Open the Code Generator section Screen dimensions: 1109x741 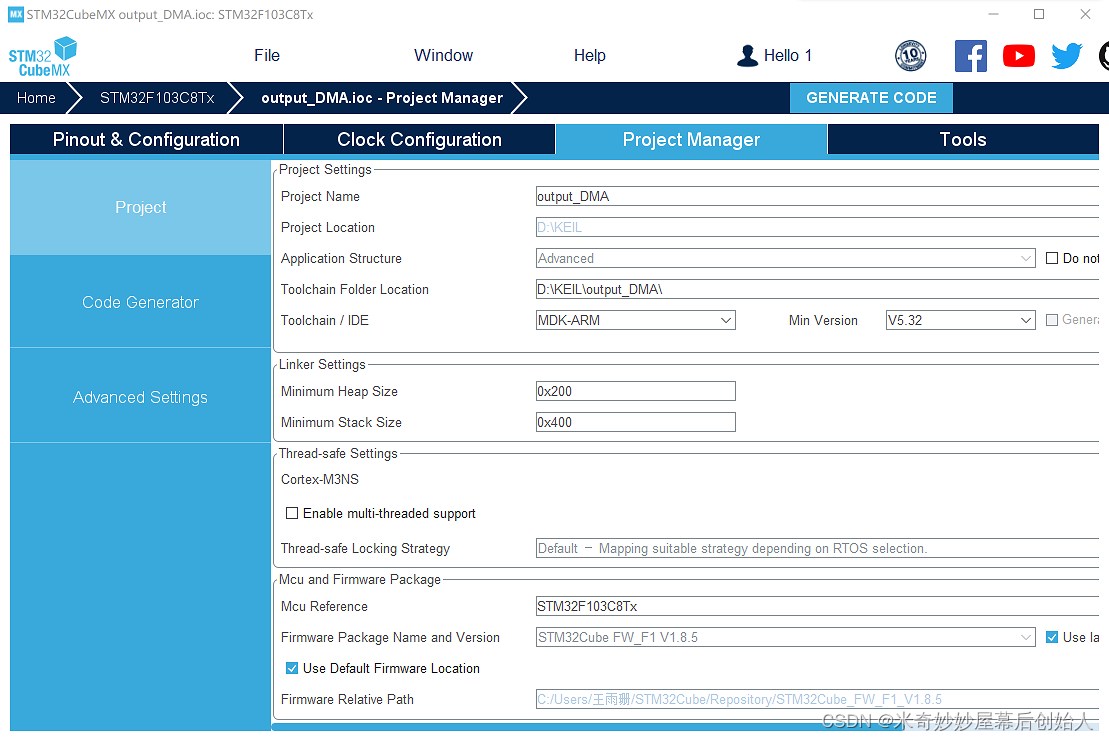coord(140,302)
